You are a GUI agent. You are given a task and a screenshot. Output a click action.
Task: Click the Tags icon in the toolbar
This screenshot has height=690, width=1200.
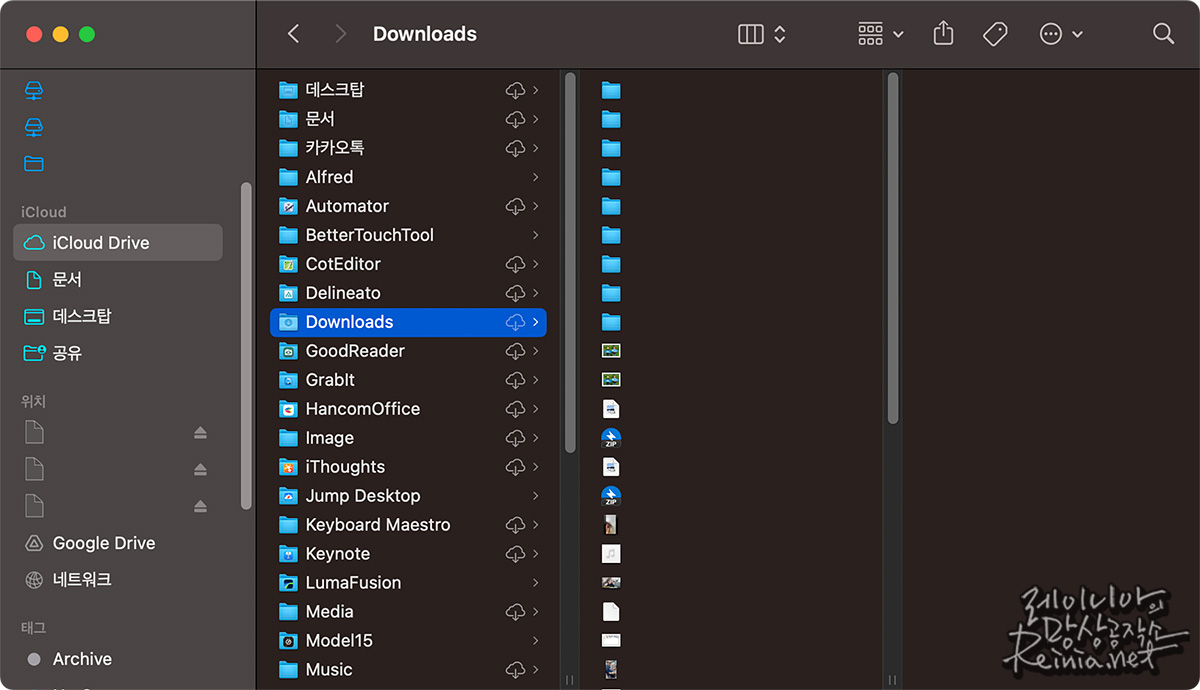(995, 33)
